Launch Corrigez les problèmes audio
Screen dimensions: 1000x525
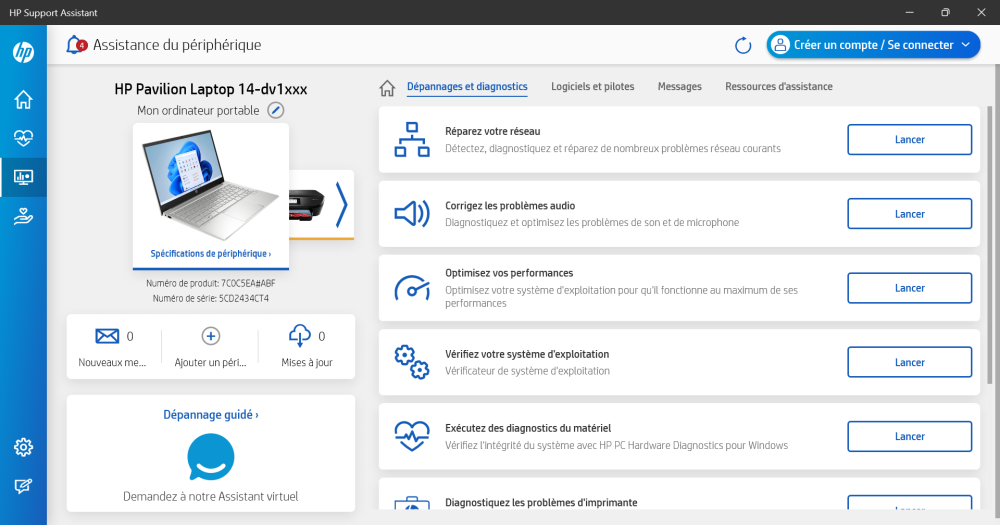[x=909, y=214]
